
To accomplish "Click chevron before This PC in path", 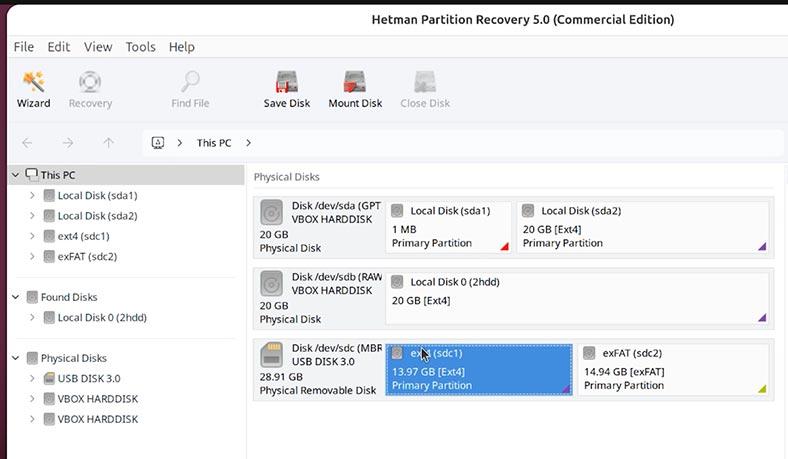I will 179,143.
